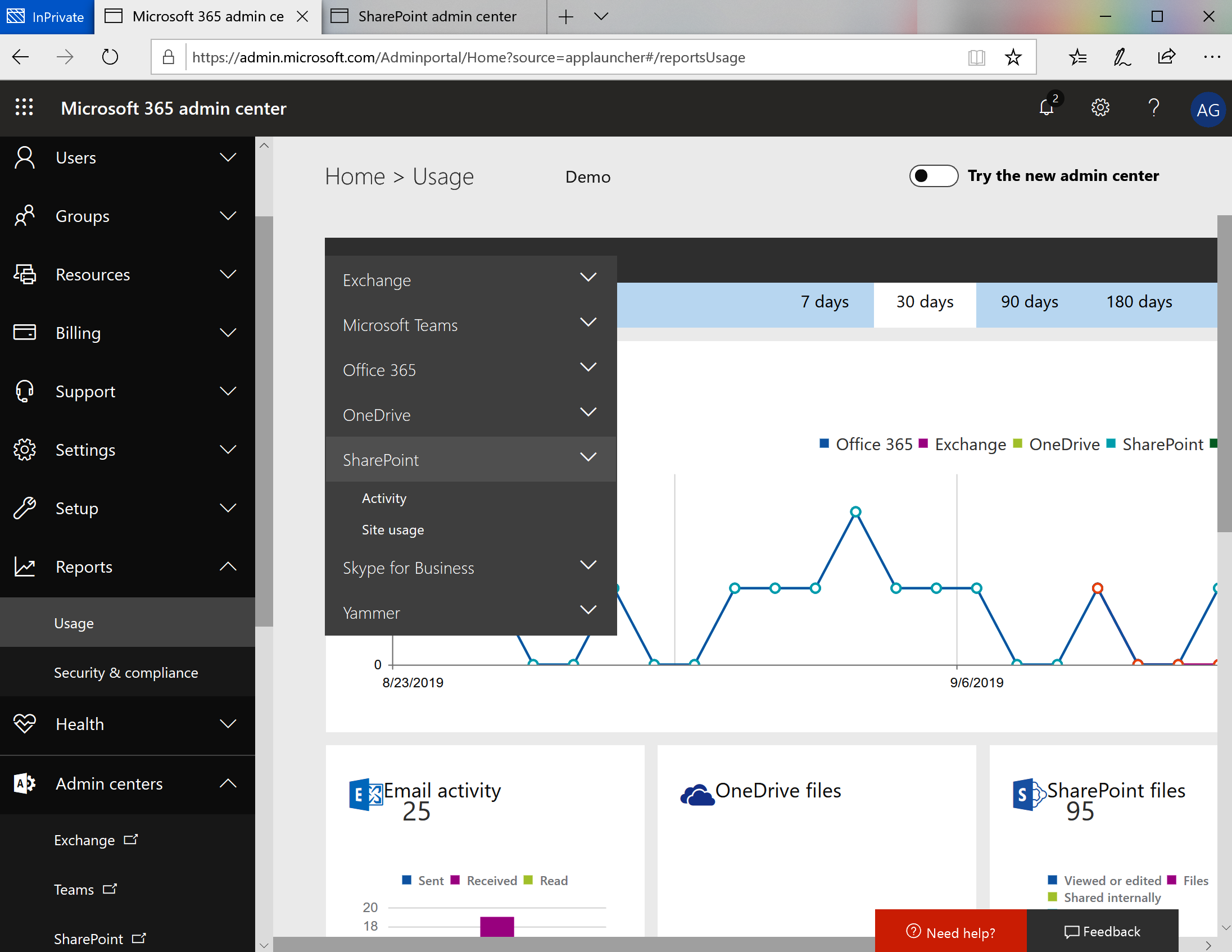
Task: Open the settings gear in the header
Action: [x=1100, y=107]
